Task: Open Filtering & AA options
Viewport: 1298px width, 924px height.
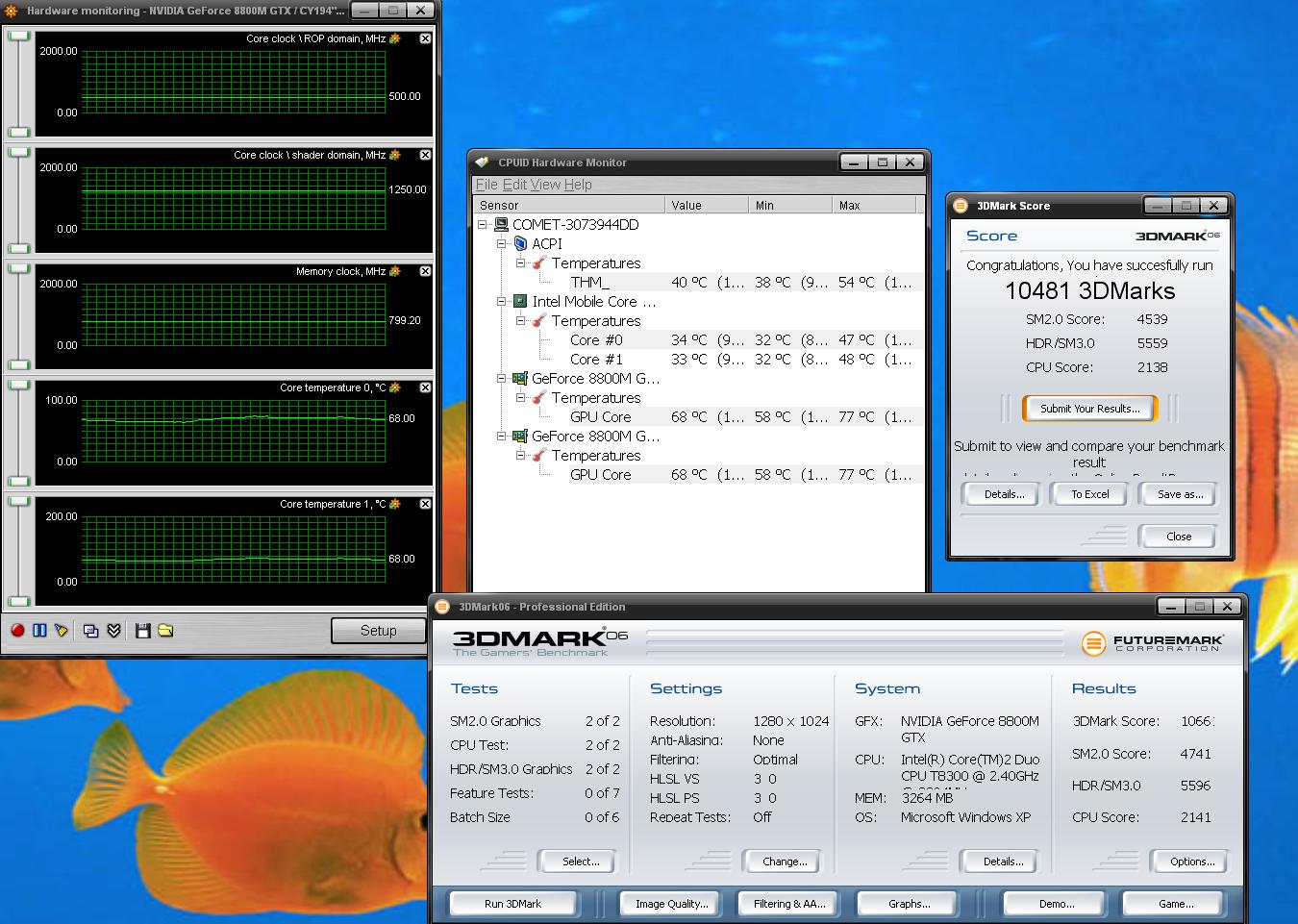Action: pos(788,904)
